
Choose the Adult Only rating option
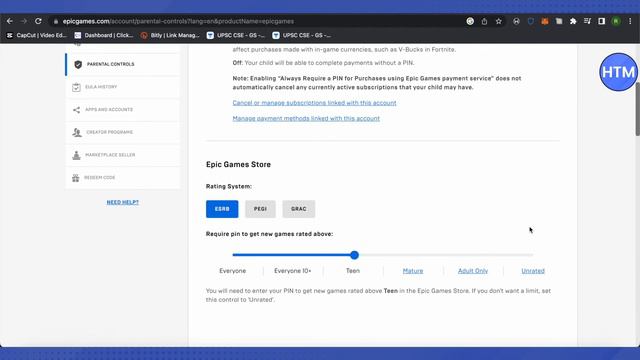click(x=473, y=271)
